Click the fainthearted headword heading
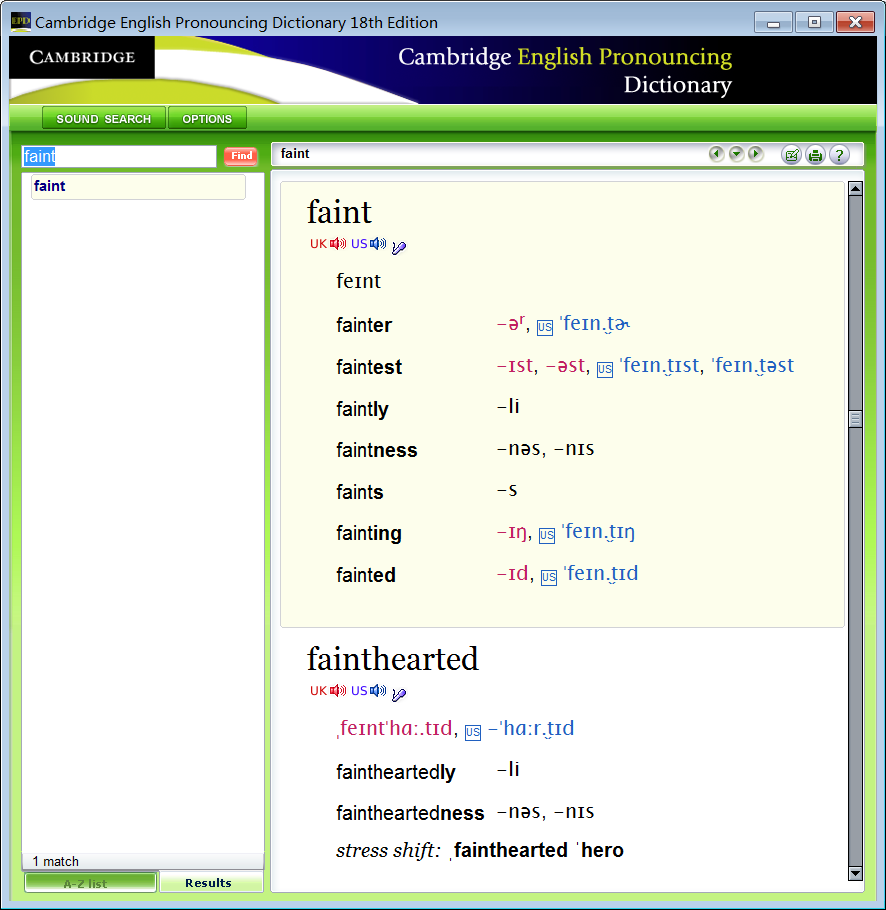886x910 pixels. [393, 659]
